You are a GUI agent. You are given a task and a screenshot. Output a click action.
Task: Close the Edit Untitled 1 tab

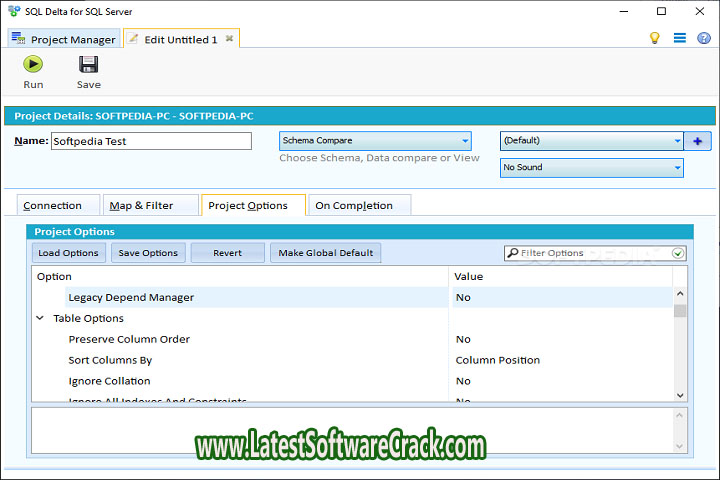pyautogui.click(x=229, y=39)
